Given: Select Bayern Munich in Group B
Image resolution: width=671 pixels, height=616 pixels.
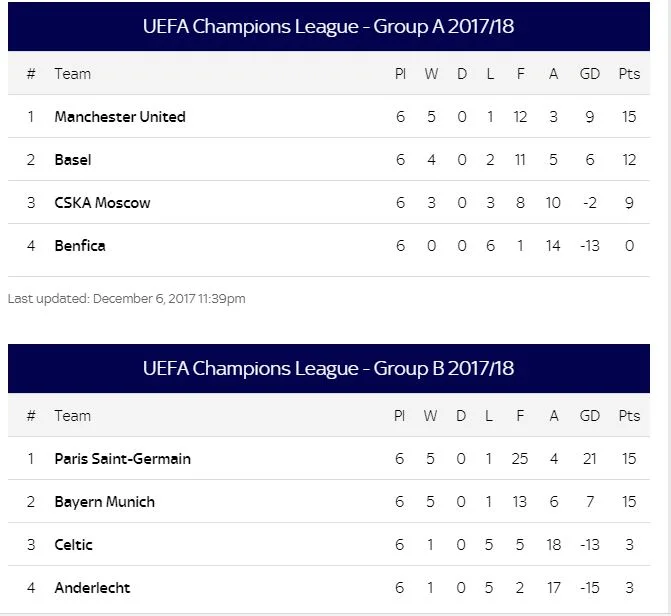Looking at the screenshot, I should pos(104,502).
